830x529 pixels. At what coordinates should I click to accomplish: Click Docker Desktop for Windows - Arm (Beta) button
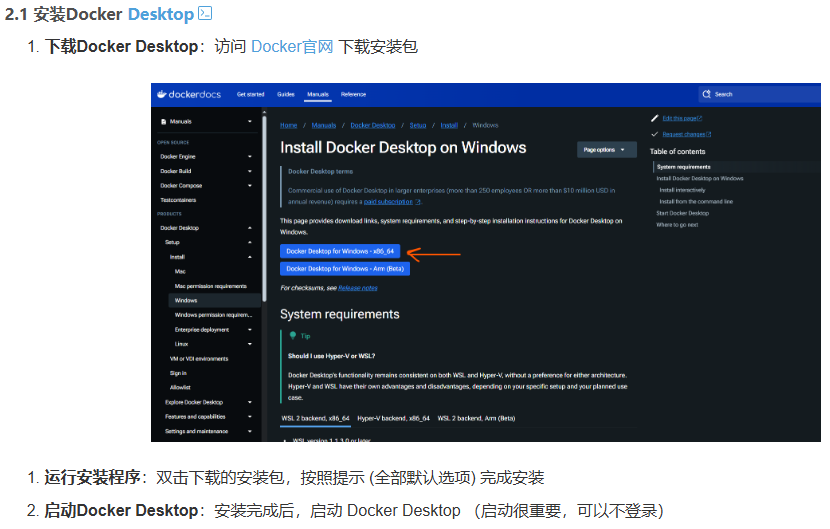[x=345, y=268]
